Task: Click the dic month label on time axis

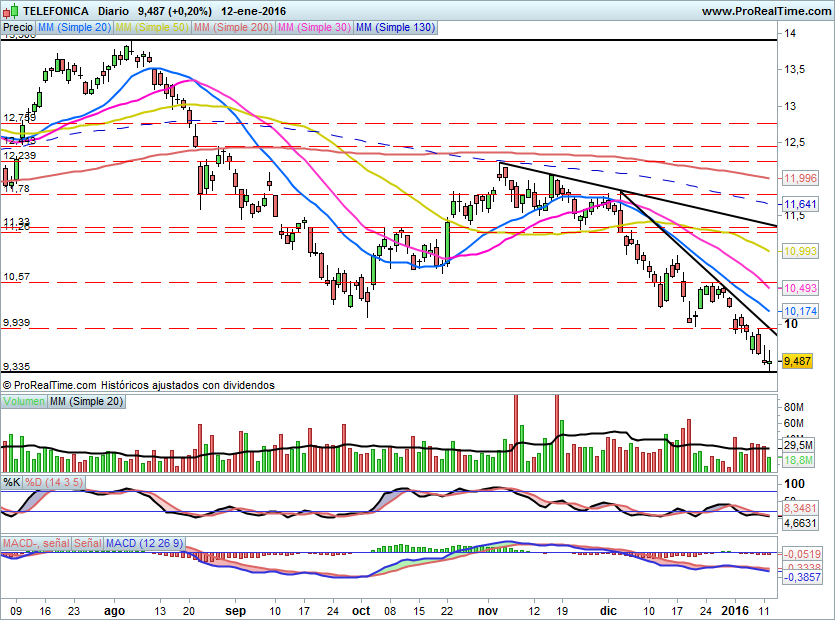Action: tap(608, 611)
